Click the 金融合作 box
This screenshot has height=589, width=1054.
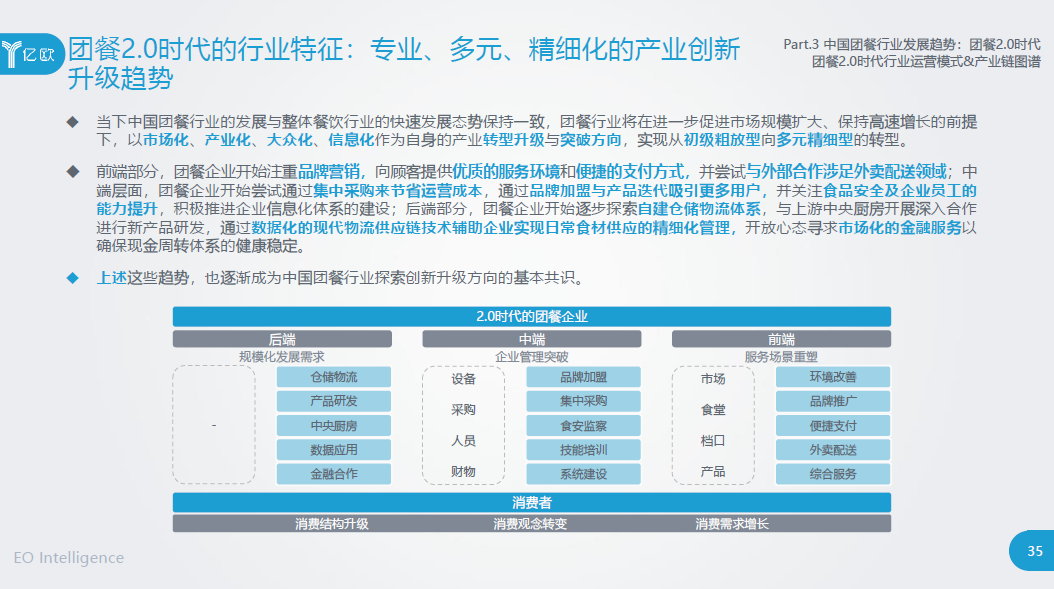pos(333,474)
